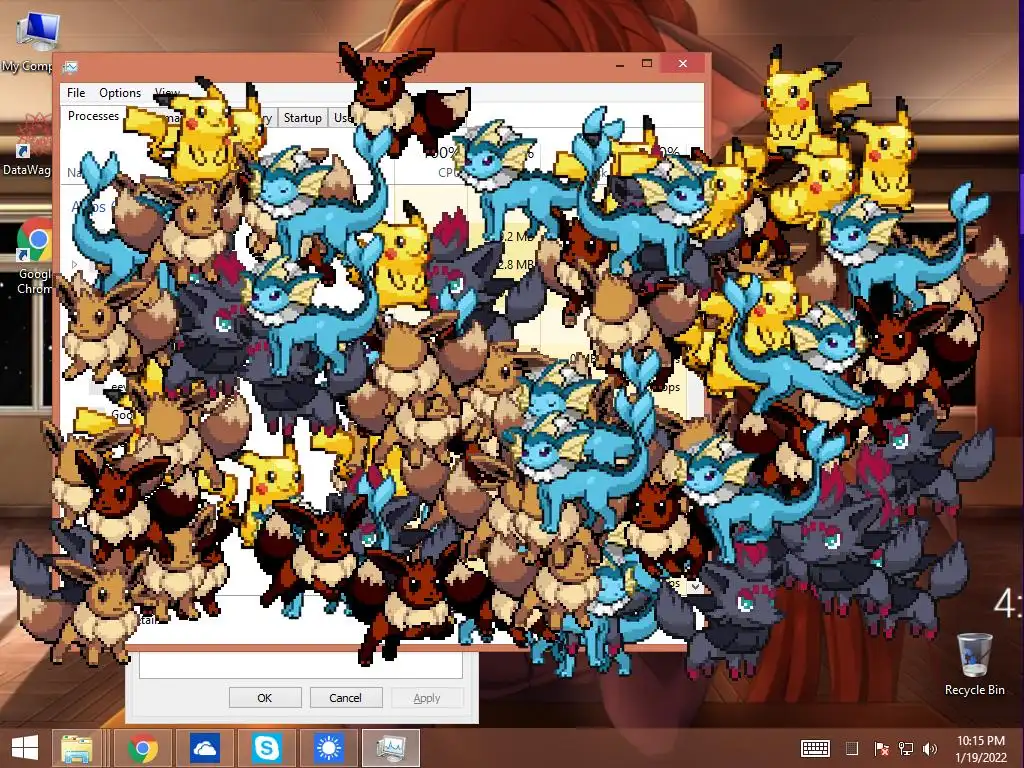Viewport: 1024px width, 768px height.
Task: Open the File menu in Task Manager
Action: tap(76, 93)
